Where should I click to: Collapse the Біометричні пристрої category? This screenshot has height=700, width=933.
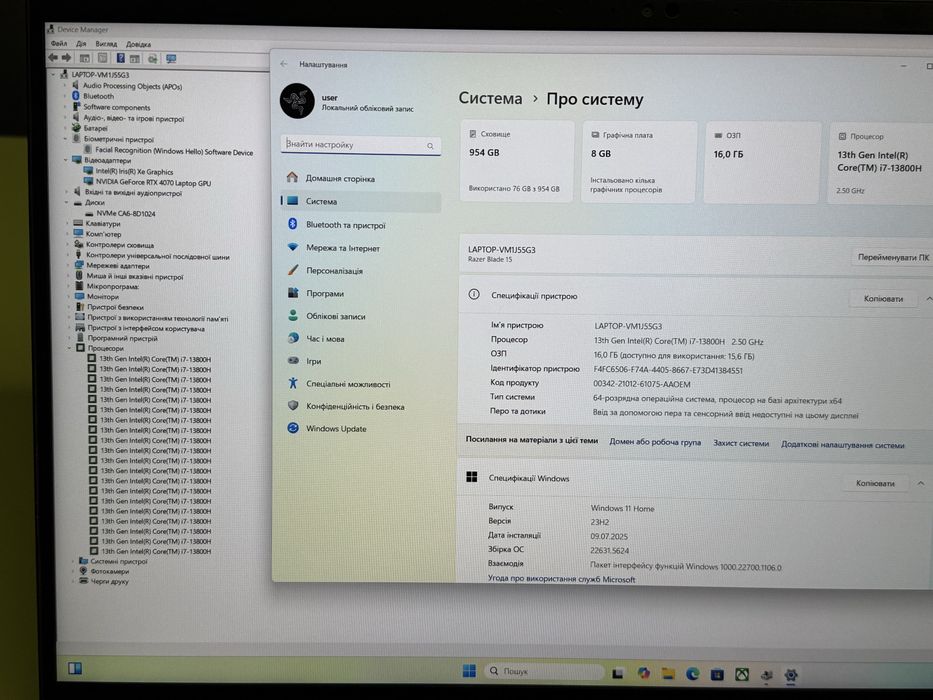click(x=65, y=139)
